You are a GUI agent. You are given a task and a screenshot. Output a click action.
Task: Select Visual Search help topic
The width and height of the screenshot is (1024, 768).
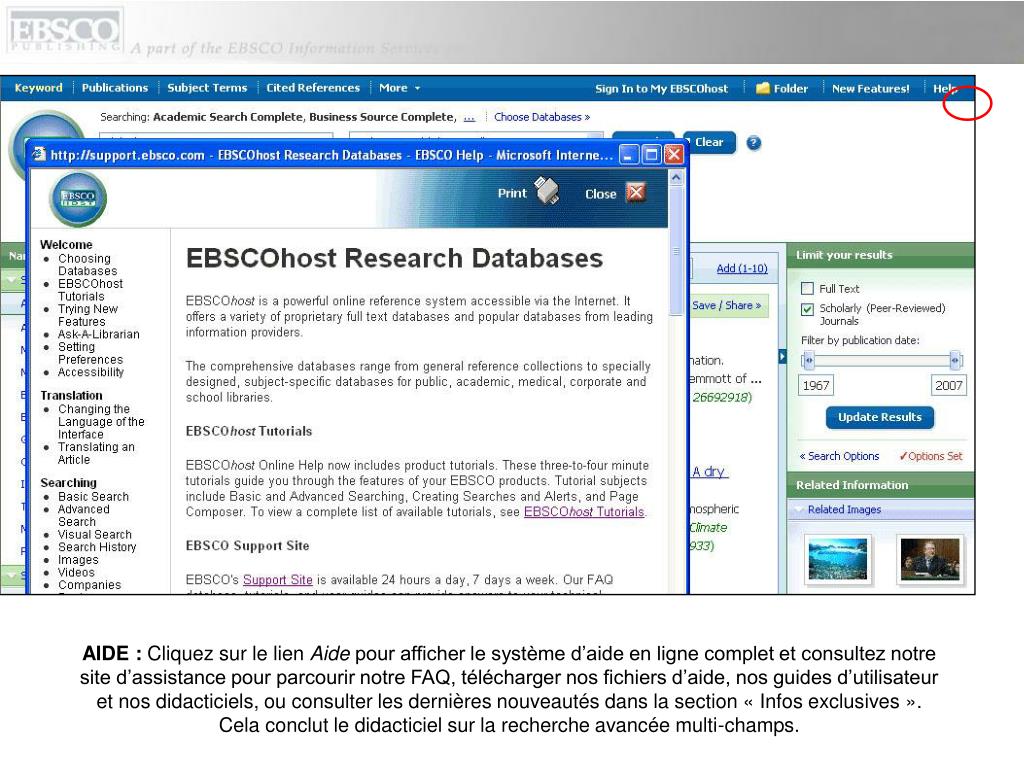coord(95,535)
